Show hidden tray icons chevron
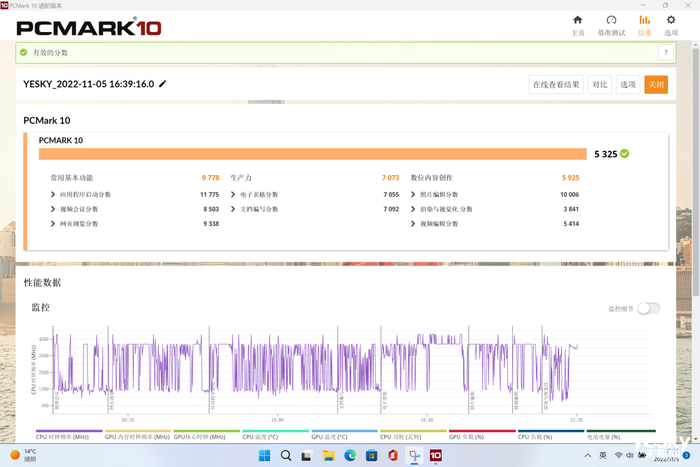The image size is (700, 467). pyautogui.click(x=588, y=455)
